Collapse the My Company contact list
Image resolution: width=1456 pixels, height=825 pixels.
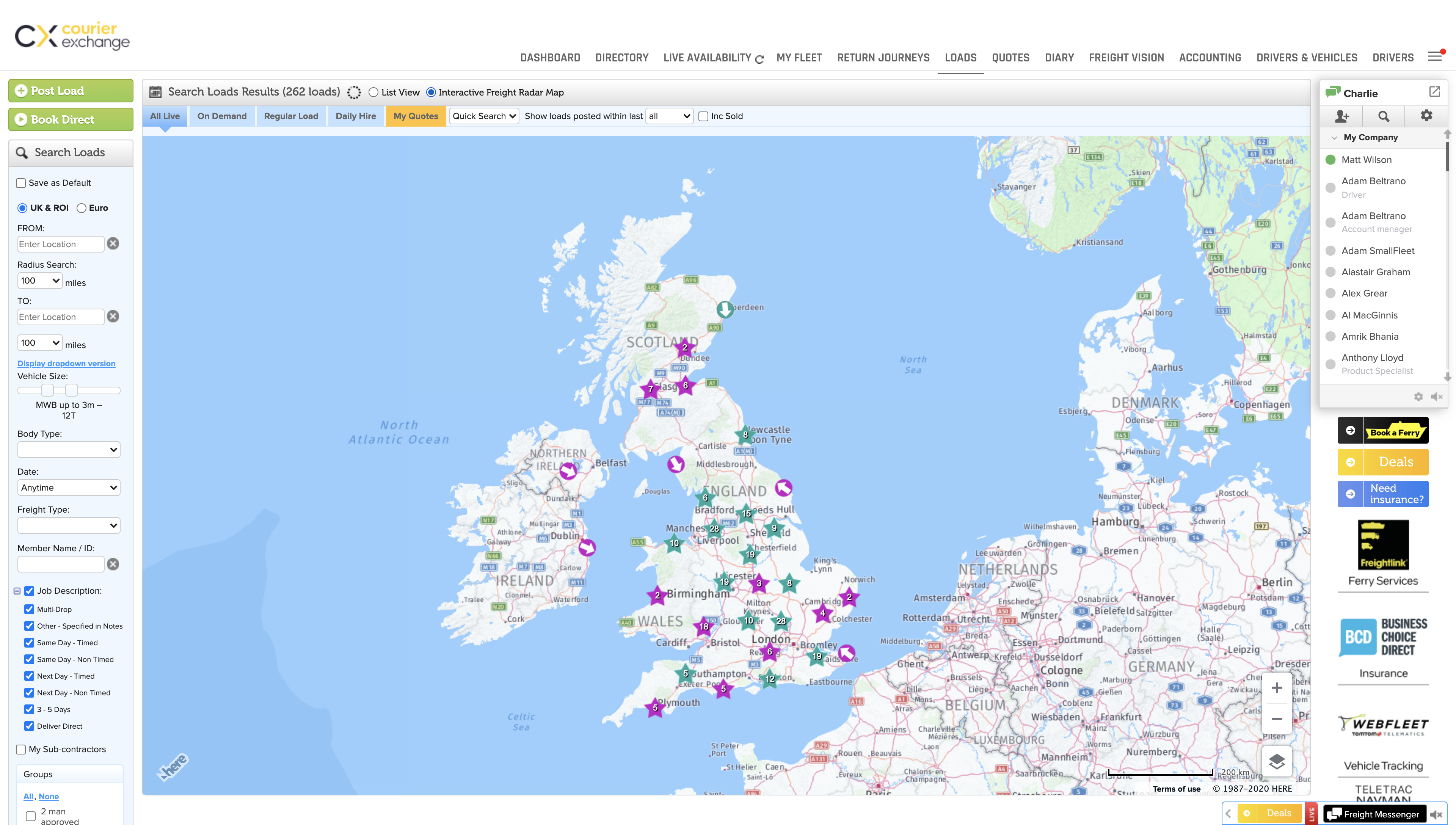[x=1334, y=137]
